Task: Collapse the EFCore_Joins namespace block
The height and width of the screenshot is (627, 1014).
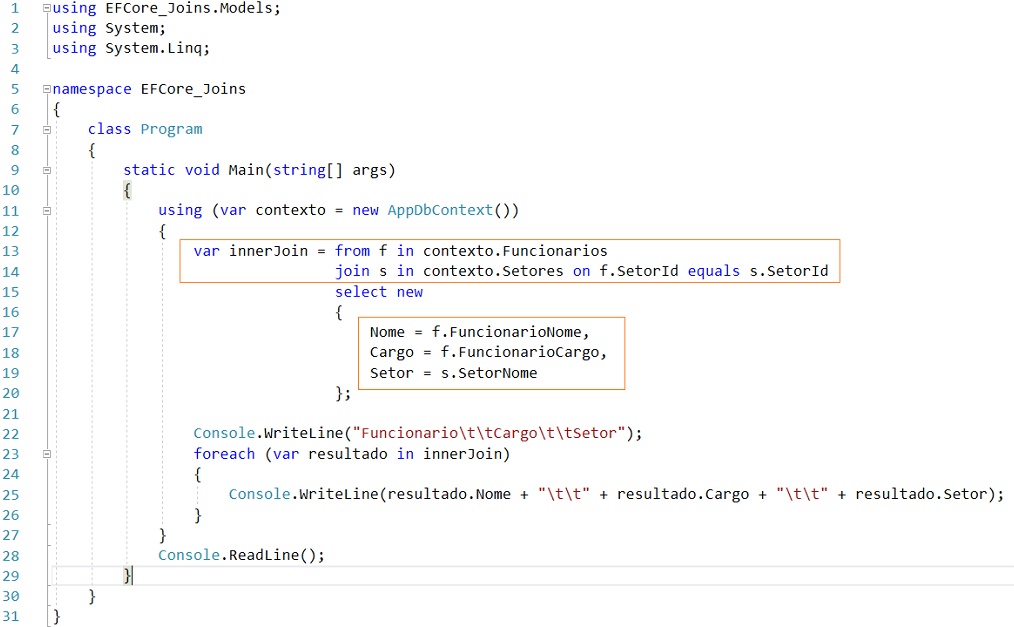Action: 45,88
